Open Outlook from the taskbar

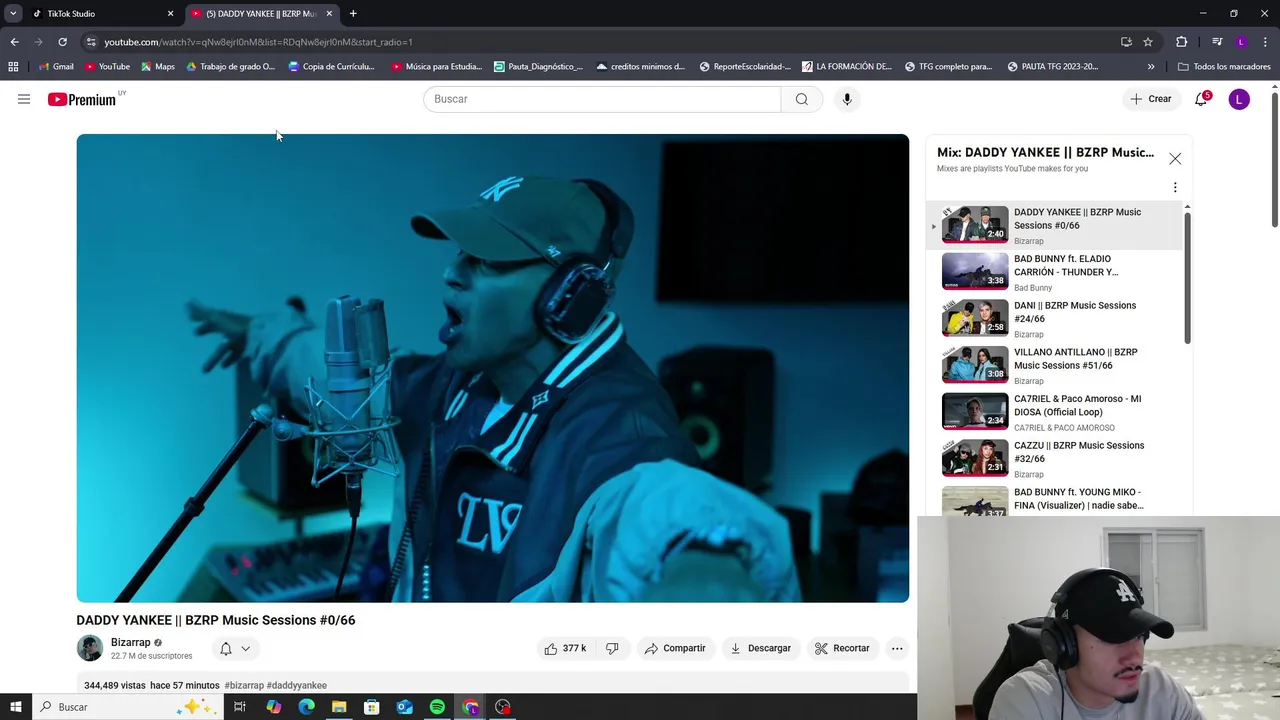coord(404,707)
